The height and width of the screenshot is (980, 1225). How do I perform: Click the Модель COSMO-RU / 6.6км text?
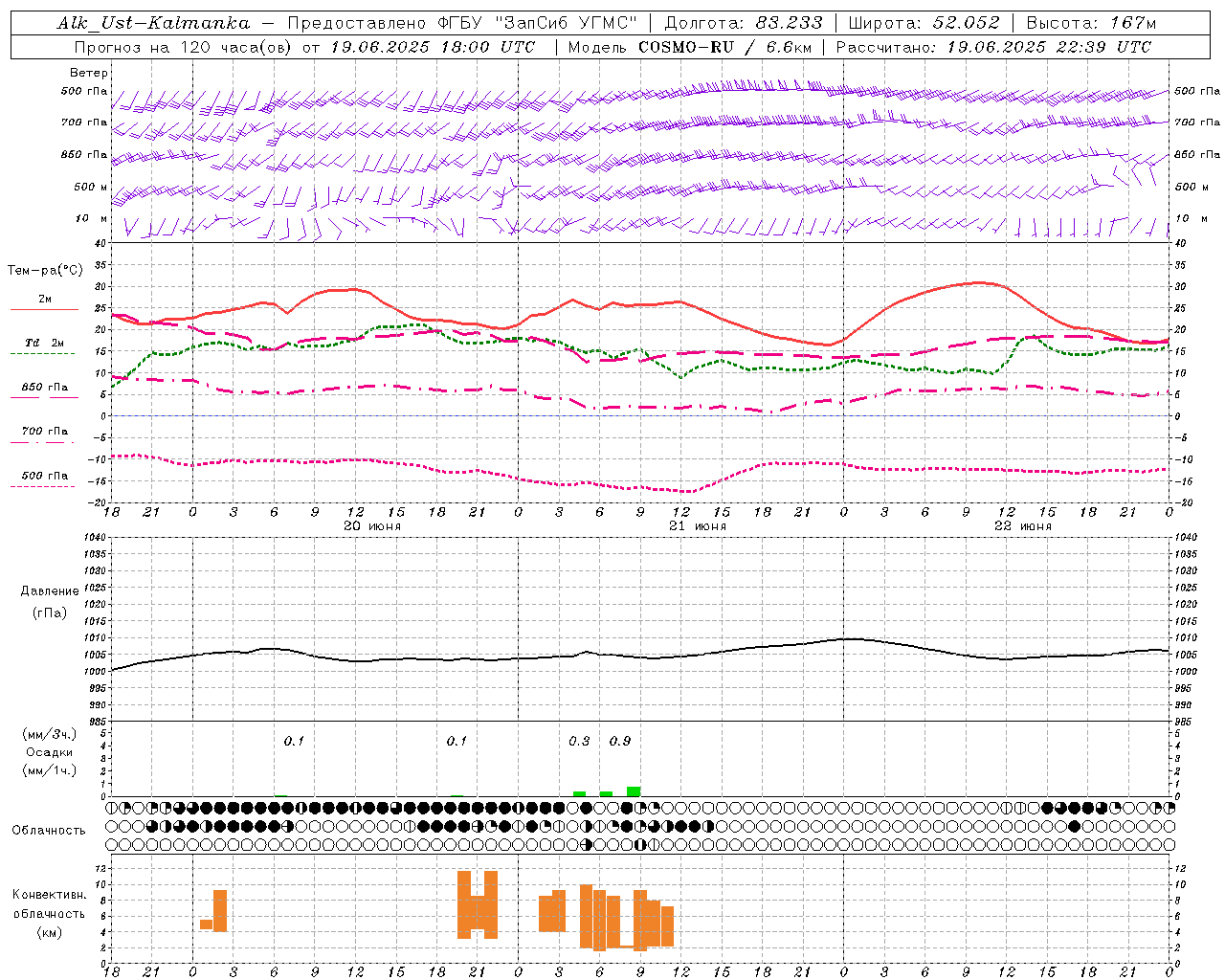pyautogui.click(x=691, y=46)
